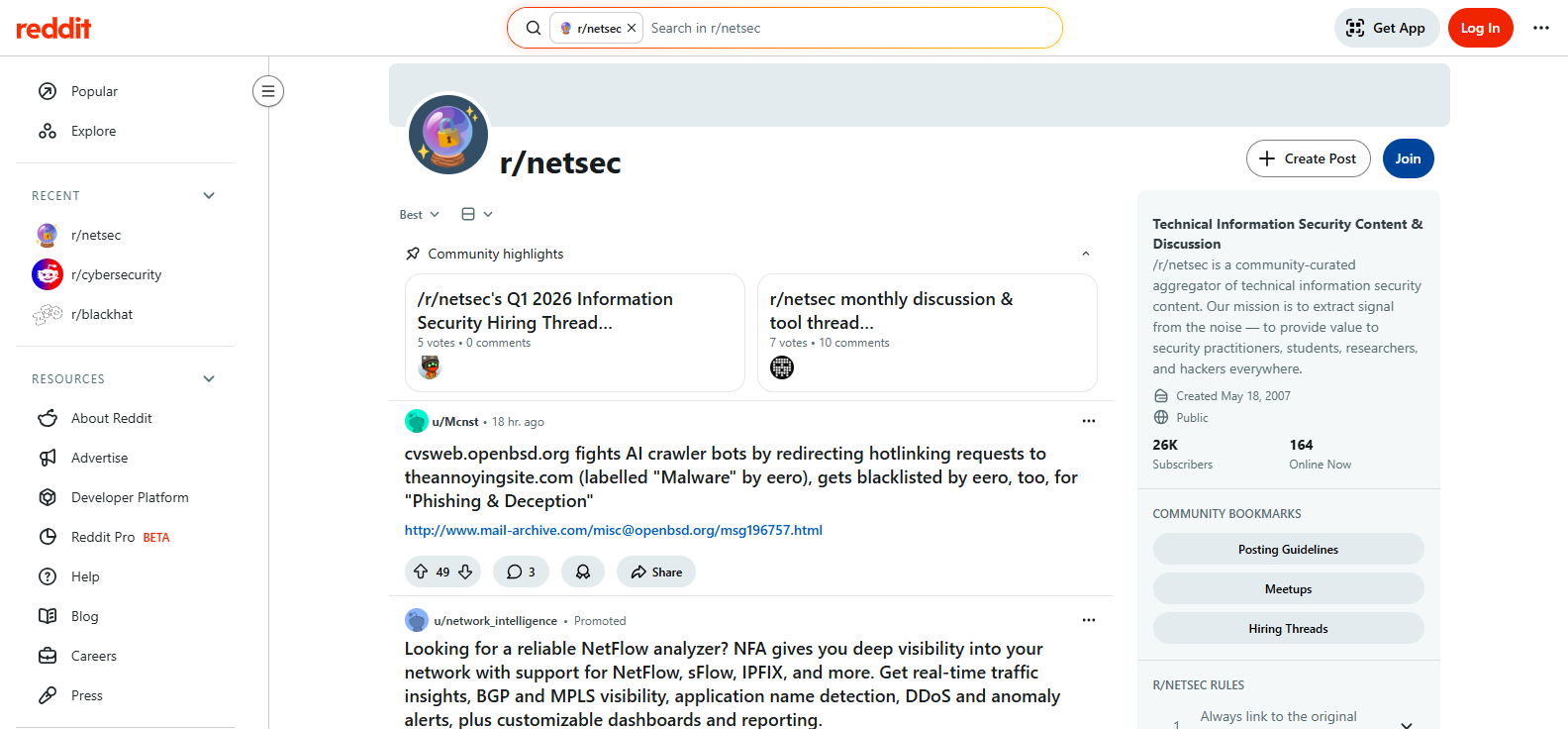Click the r/netsec community avatar

(448, 134)
